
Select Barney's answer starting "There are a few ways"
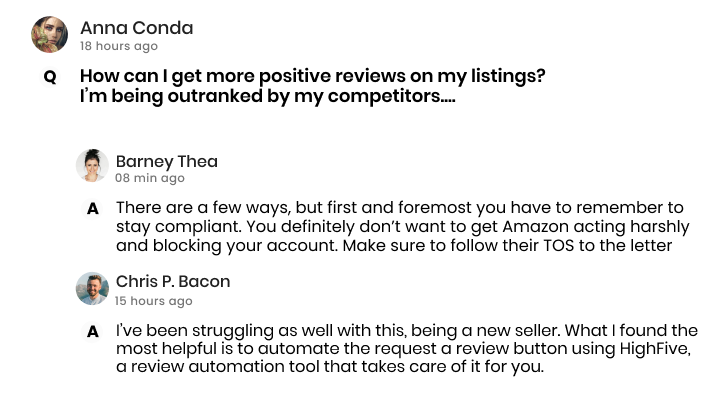(400, 226)
